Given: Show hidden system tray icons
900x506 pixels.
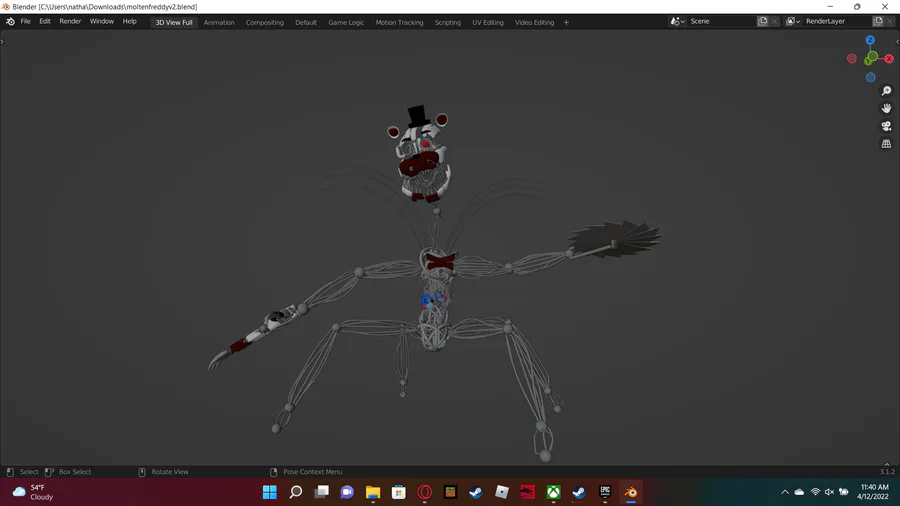Looking at the screenshot, I should (x=785, y=492).
